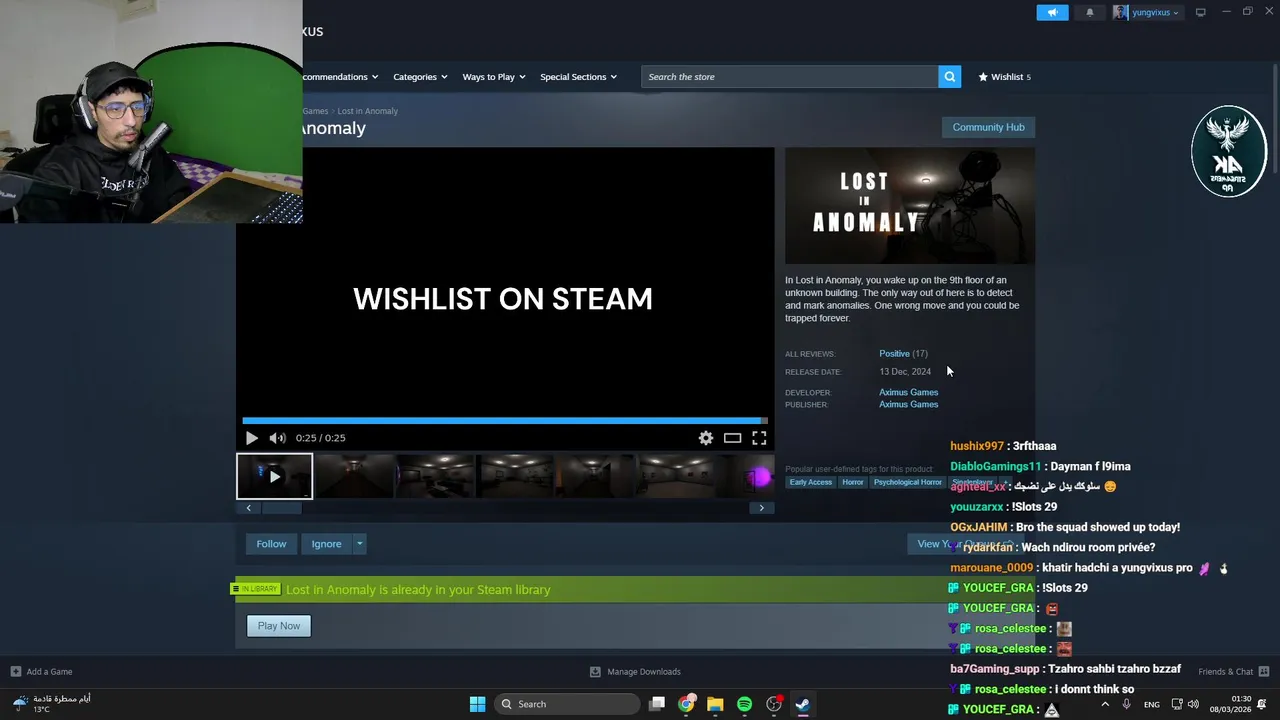Viewport: 1280px width, 720px height.
Task: Open the volume tray icon
Action: click(x=1193, y=704)
